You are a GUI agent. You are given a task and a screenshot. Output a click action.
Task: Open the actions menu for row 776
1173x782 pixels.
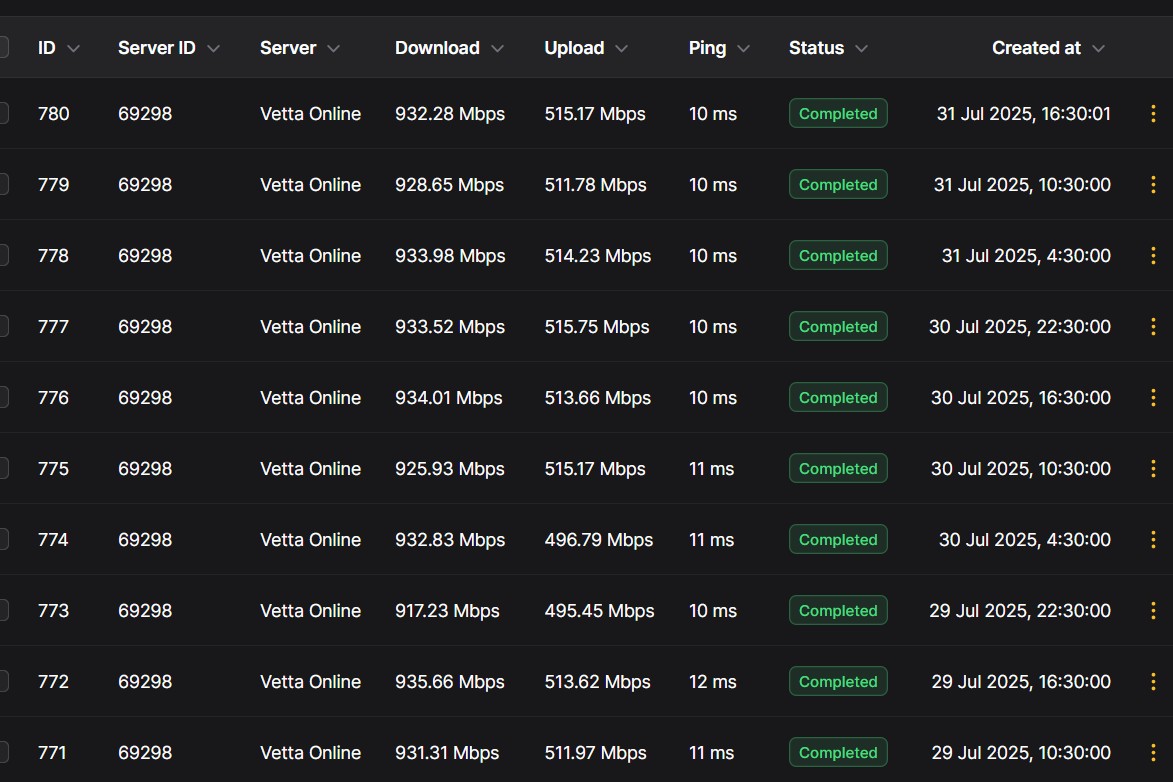coord(1153,397)
